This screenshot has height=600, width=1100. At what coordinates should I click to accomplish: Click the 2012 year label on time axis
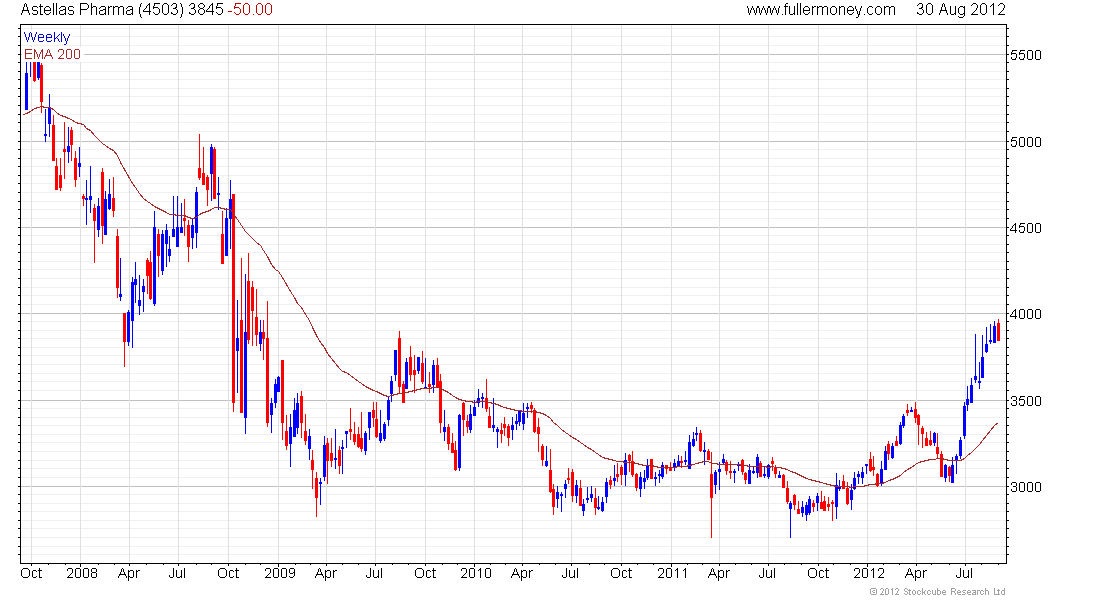pyautogui.click(x=868, y=573)
